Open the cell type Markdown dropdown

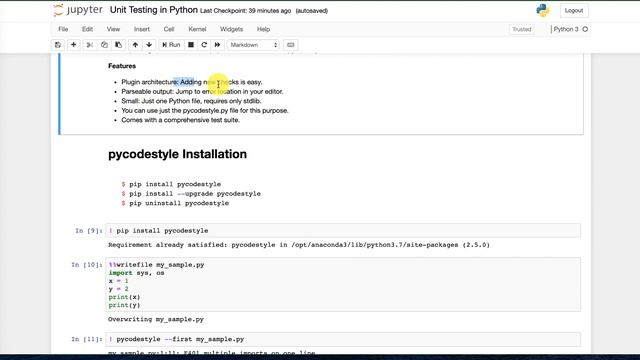click(x=253, y=45)
